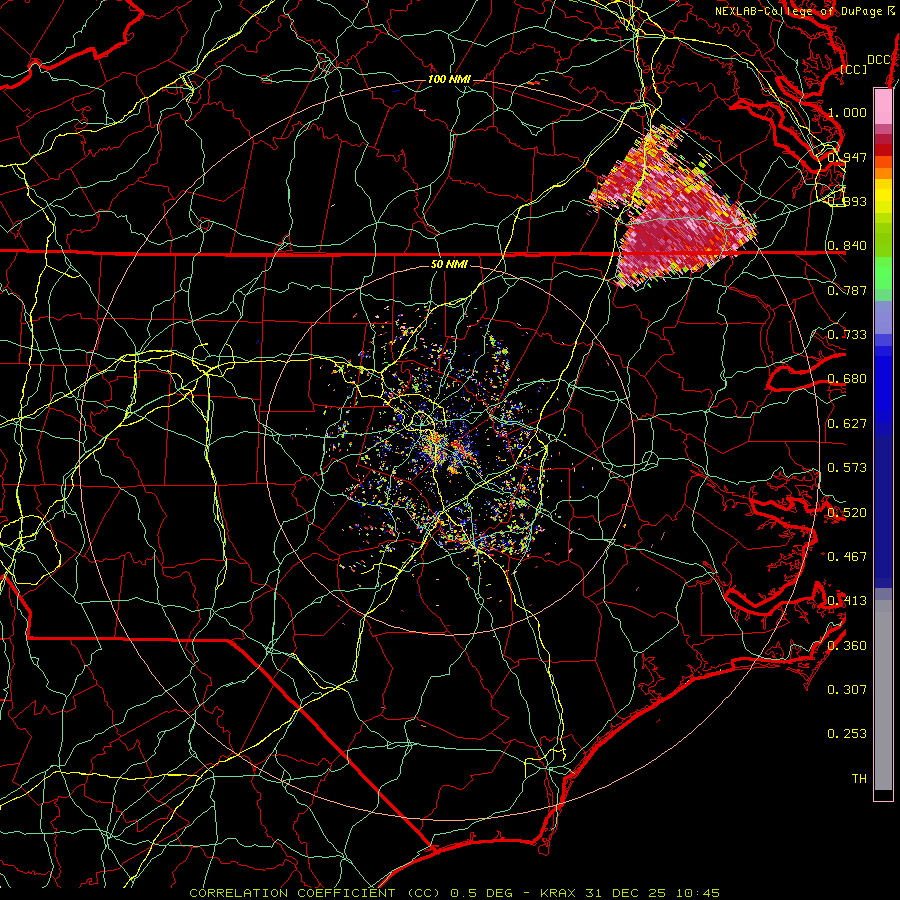The image size is (900, 900).
Task: Pick the gray lower color bar section
Action: click(883, 695)
